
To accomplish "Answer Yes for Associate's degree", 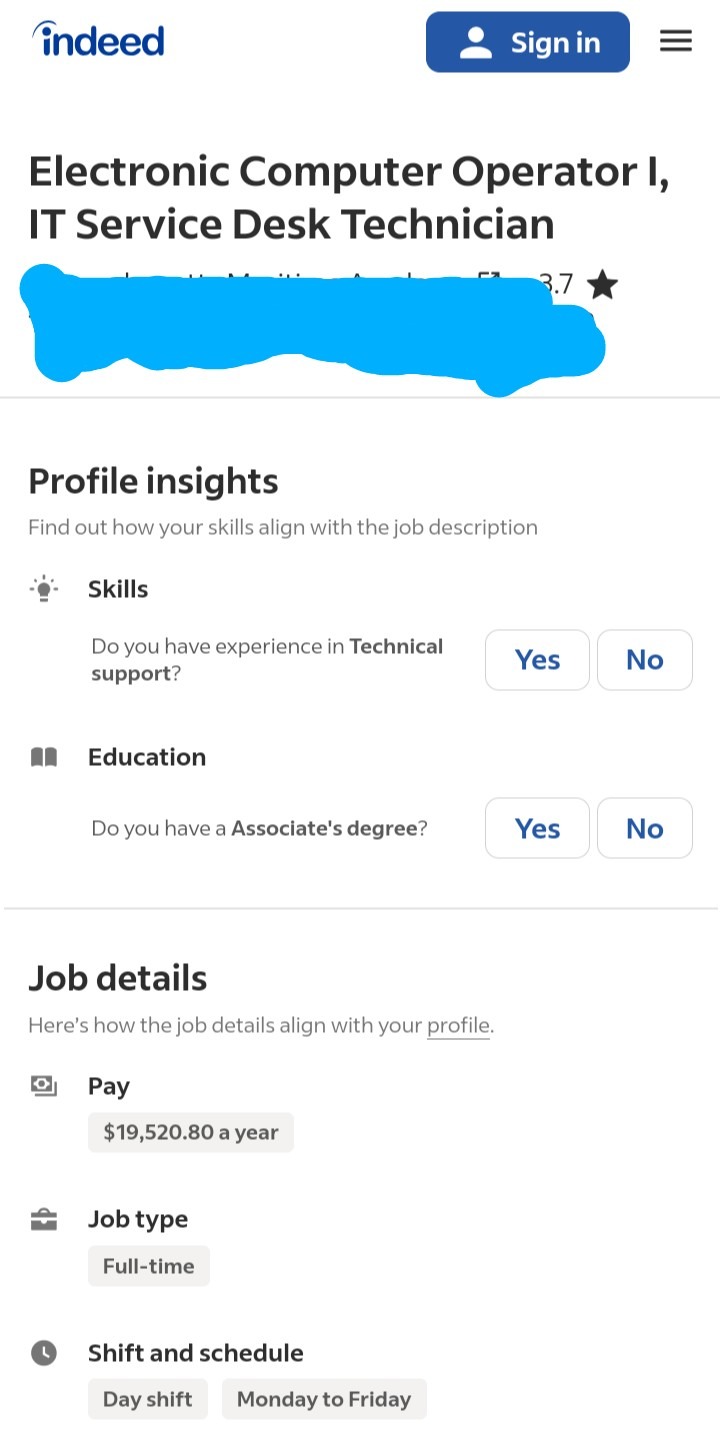I will tap(537, 828).
